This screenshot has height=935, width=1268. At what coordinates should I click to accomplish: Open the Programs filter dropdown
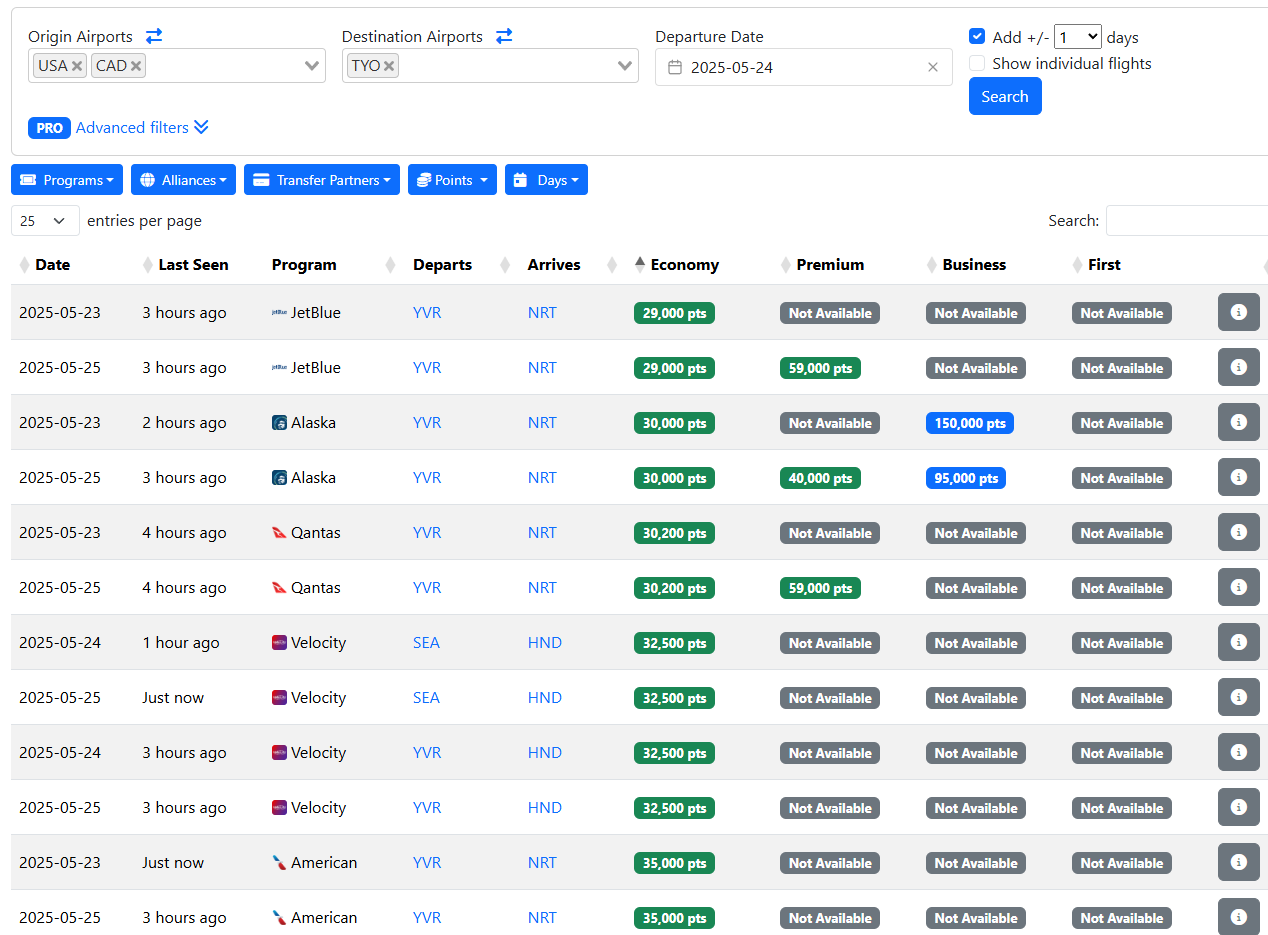pyautogui.click(x=67, y=180)
